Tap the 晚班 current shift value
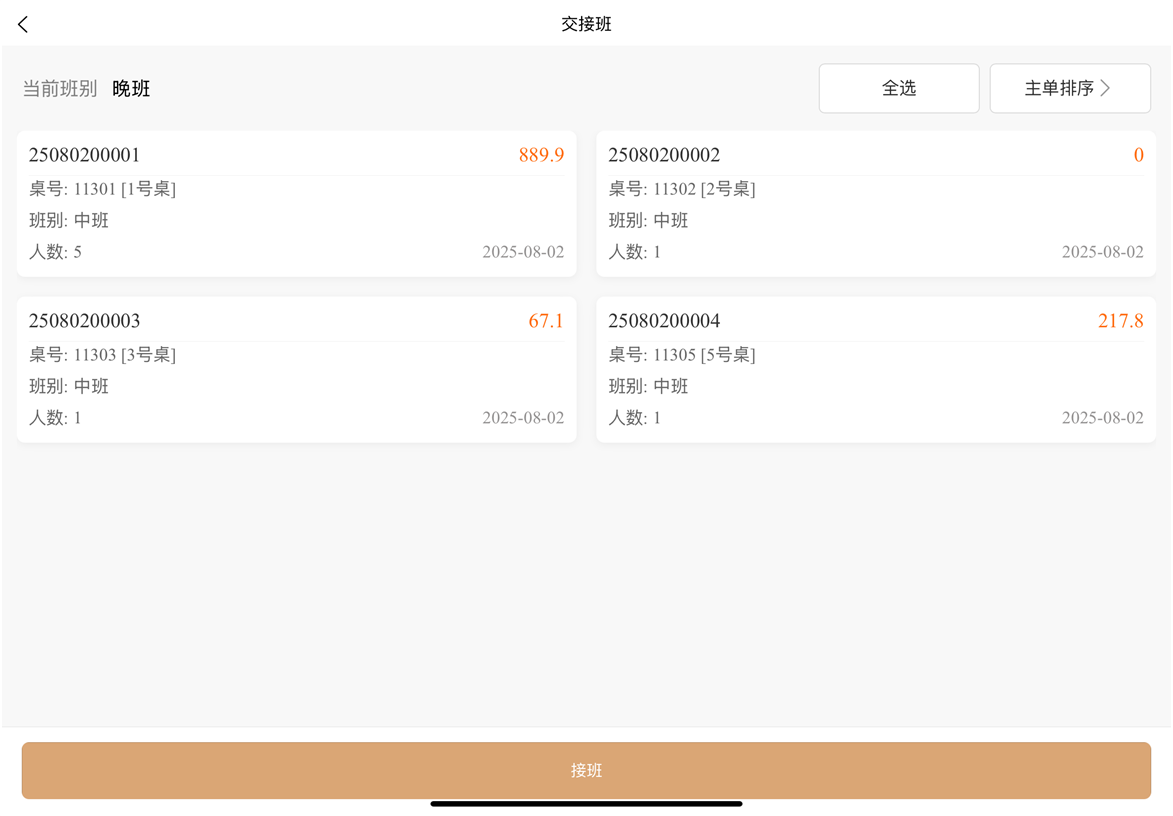Screen dimensions: 1173x816 (131, 89)
